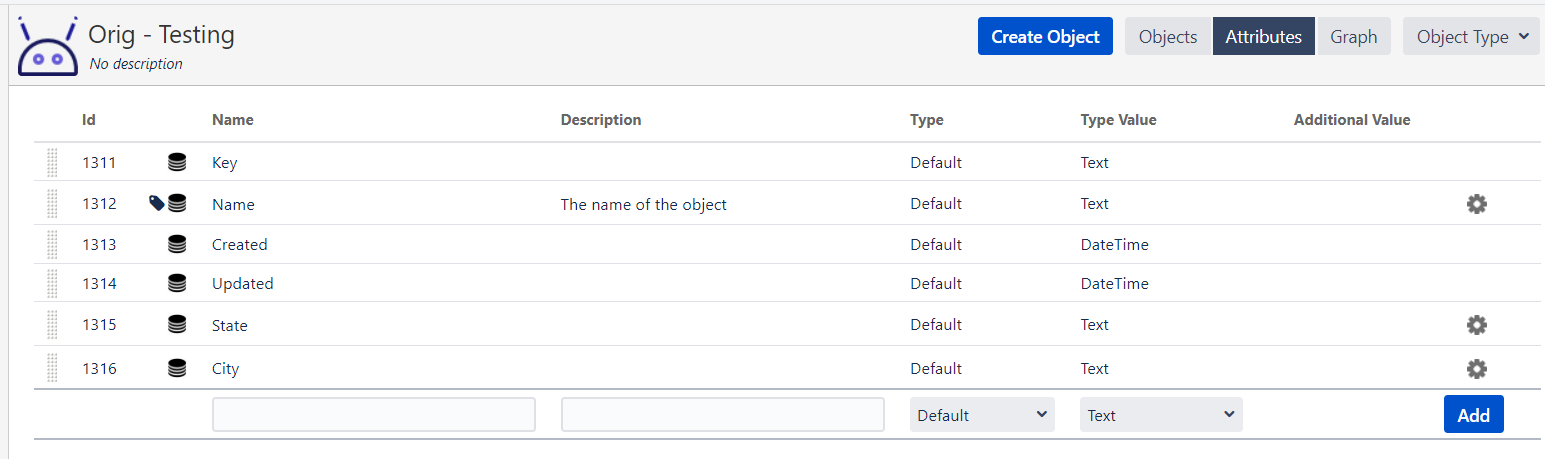
Task: Click the database icon in the Updated row
Action: (177, 283)
